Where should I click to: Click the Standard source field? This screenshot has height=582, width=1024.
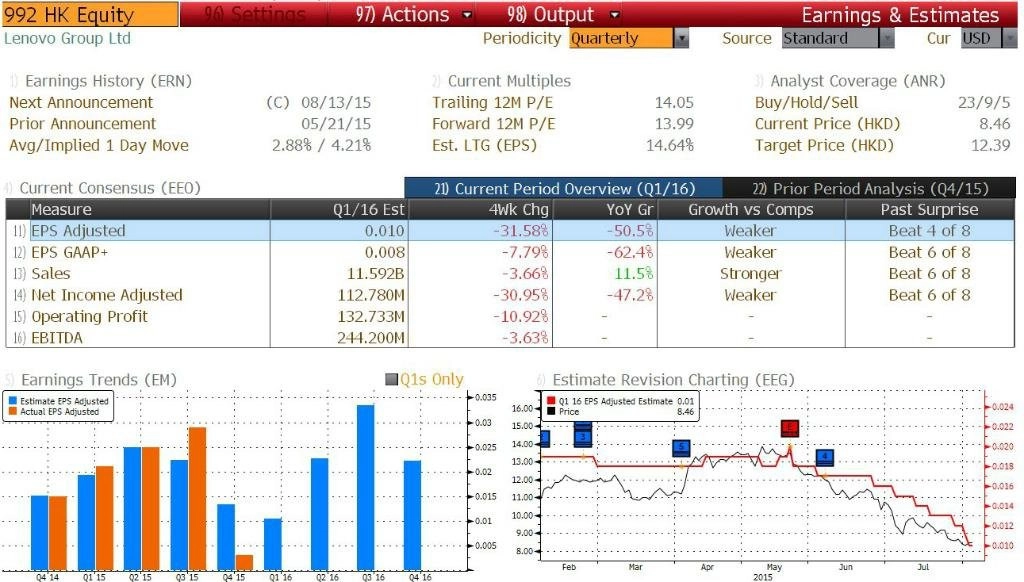(830, 39)
